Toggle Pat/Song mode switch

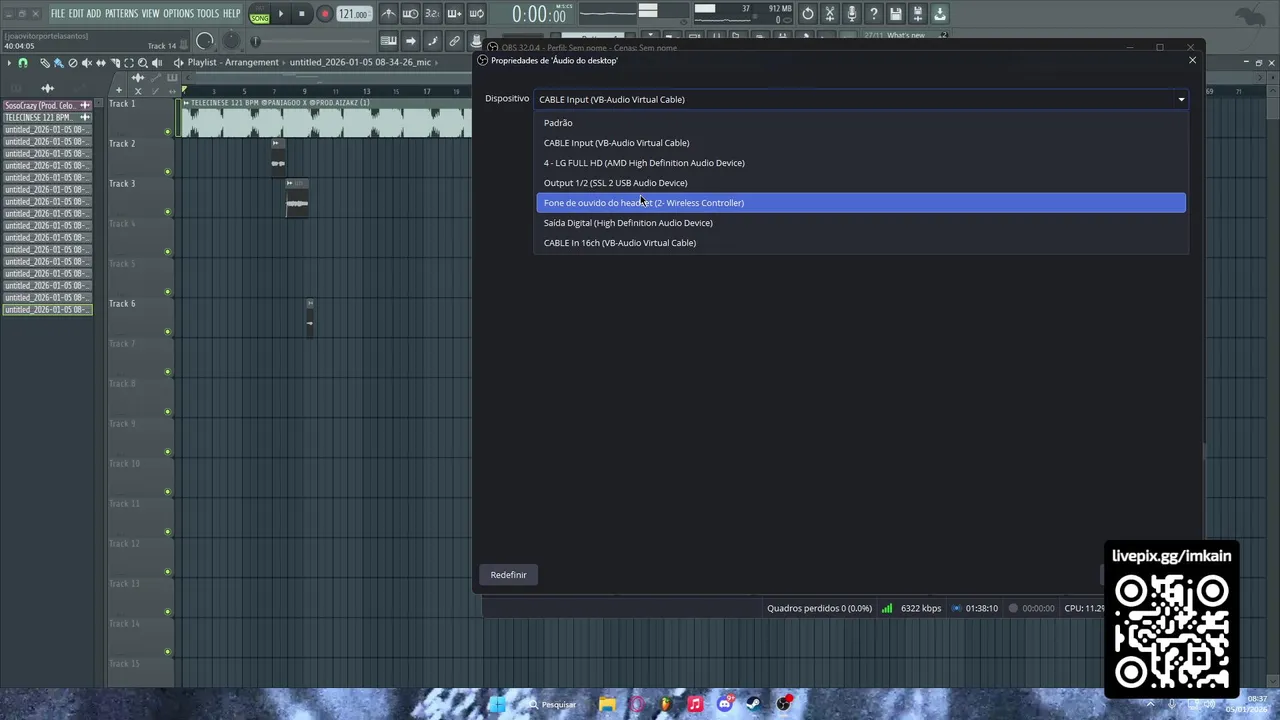259,14
